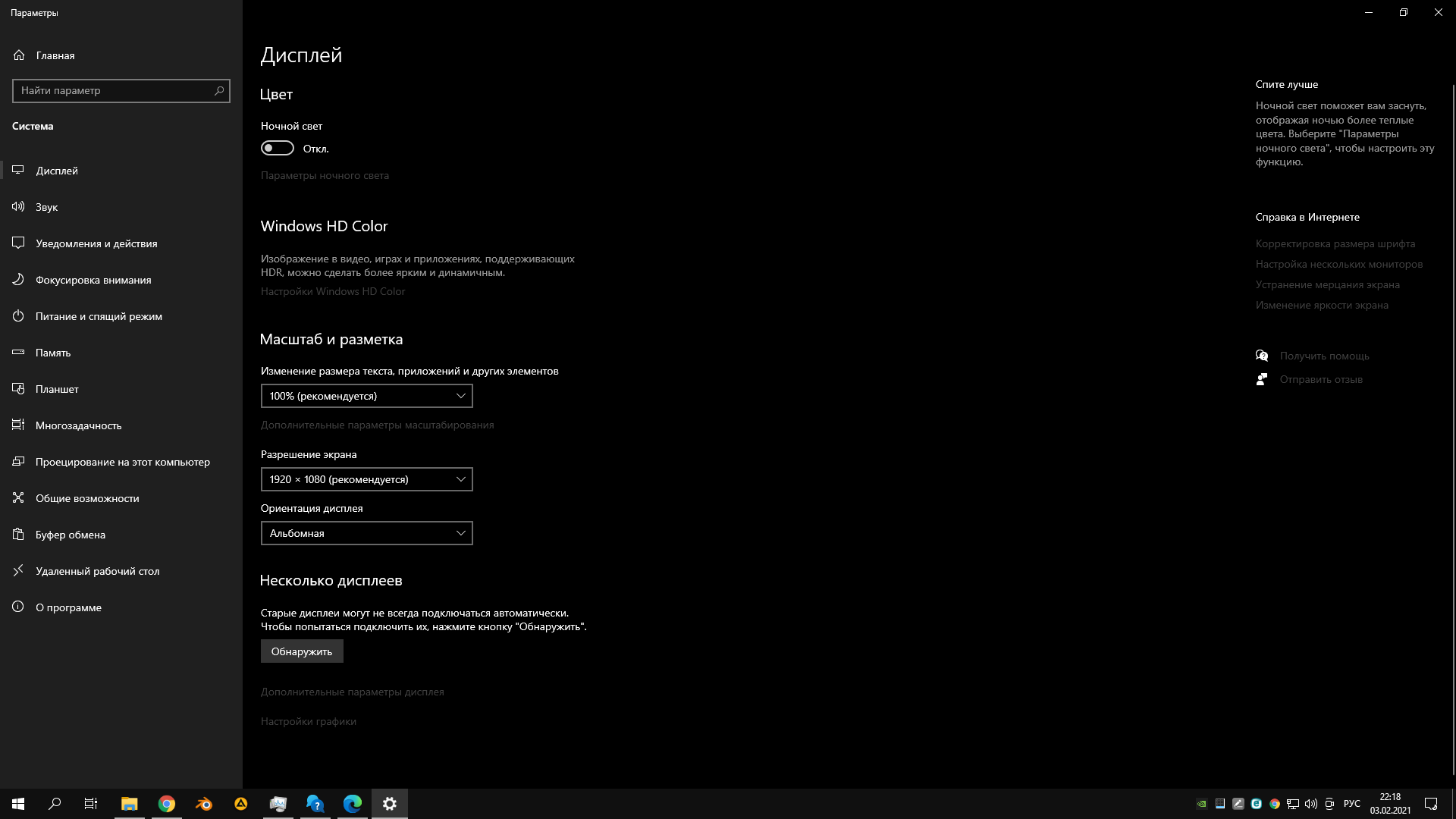
Task: Click the Удаленный рабочий стол icon
Action: (18, 571)
